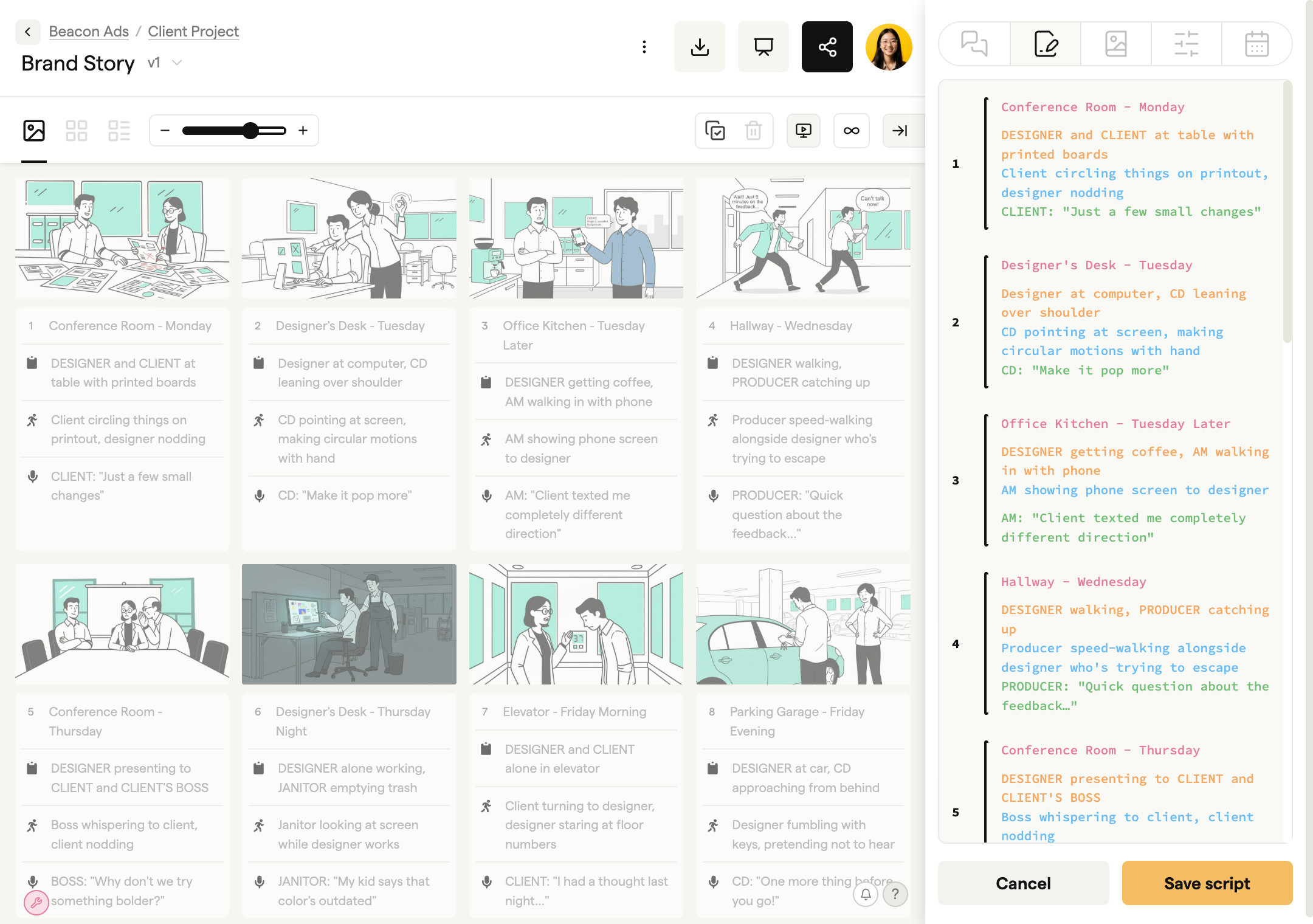Share the Brand Story project
Viewport: 1313px width, 924px height.
(827, 46)
